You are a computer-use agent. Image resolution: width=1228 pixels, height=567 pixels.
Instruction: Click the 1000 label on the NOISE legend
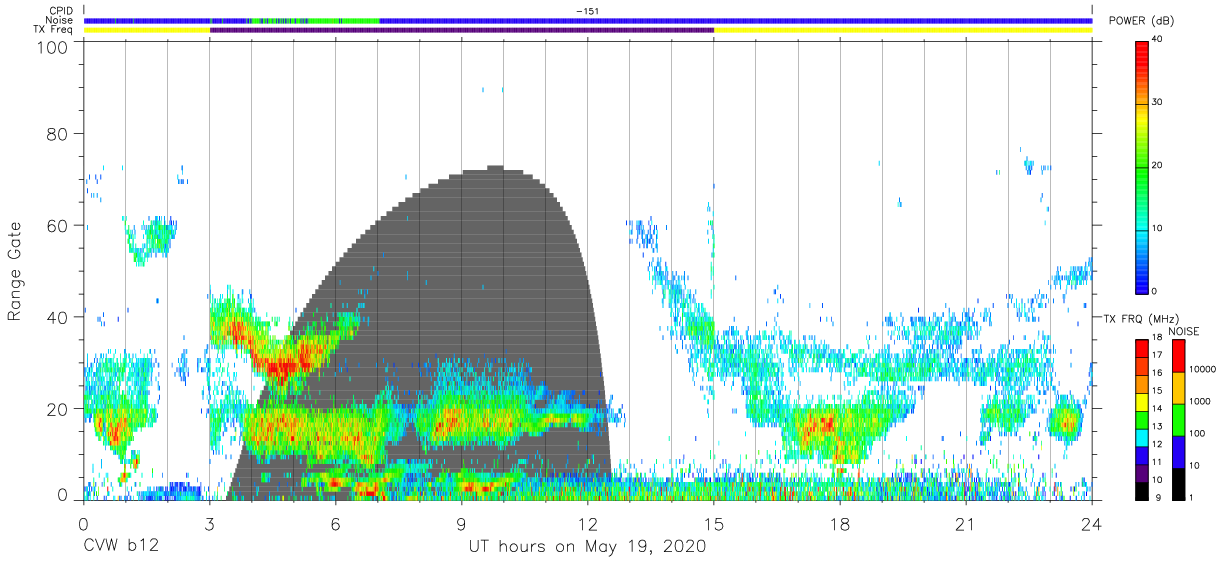[1198, 401]
